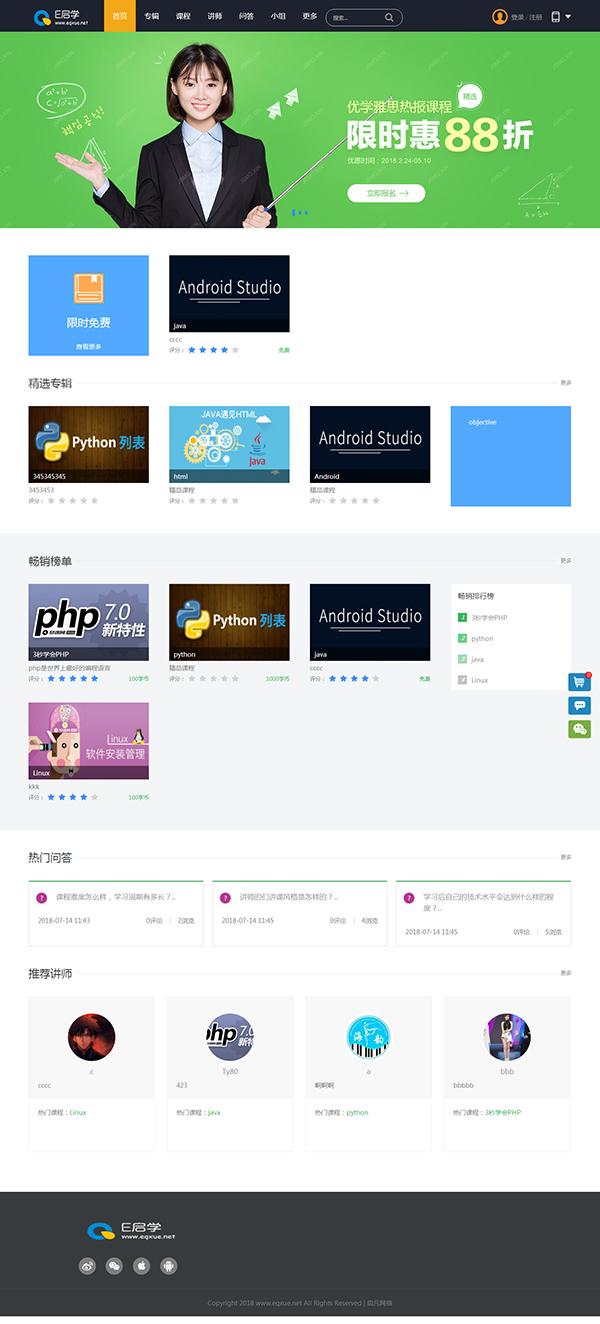Open the chat message floating icon
600x1324 pixels.
pos(579,705)
